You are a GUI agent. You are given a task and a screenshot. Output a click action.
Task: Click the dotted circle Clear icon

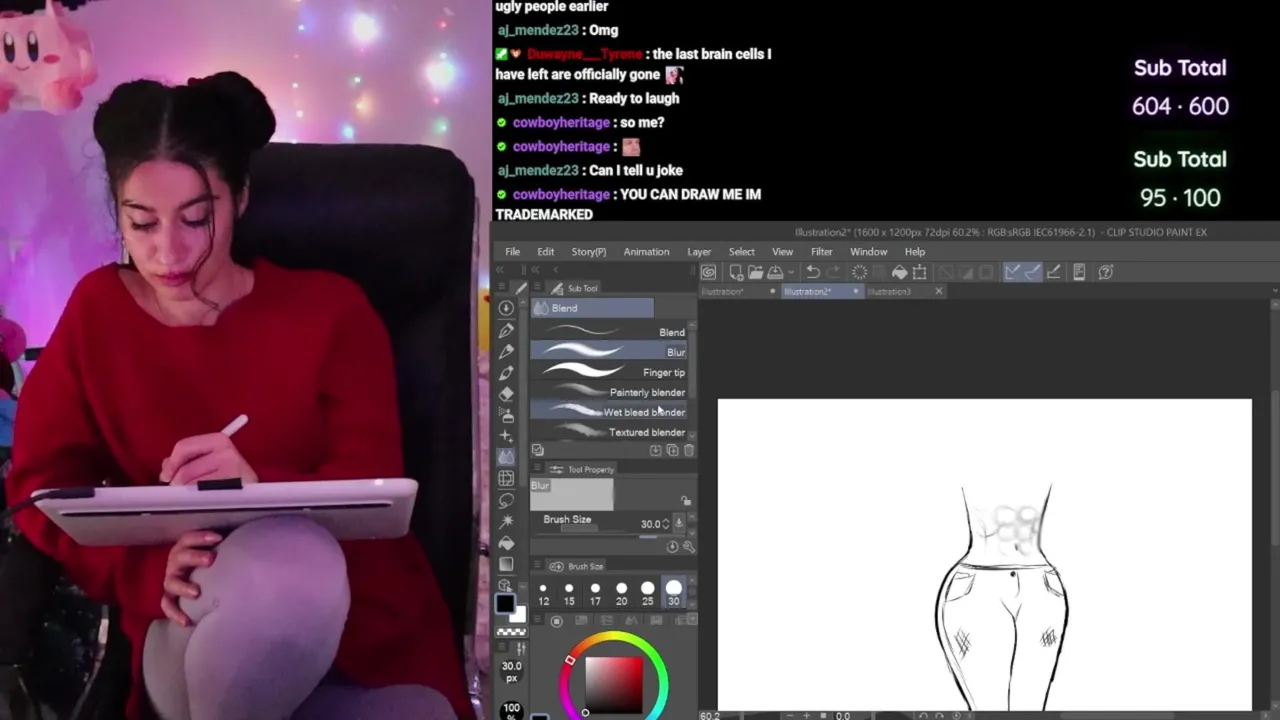pyautogui.click(x=860, y=272)
